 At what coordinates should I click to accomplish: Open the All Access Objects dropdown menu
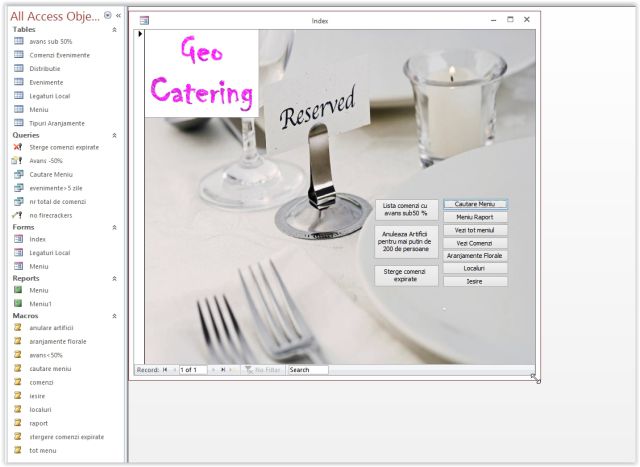click(108, 15)
